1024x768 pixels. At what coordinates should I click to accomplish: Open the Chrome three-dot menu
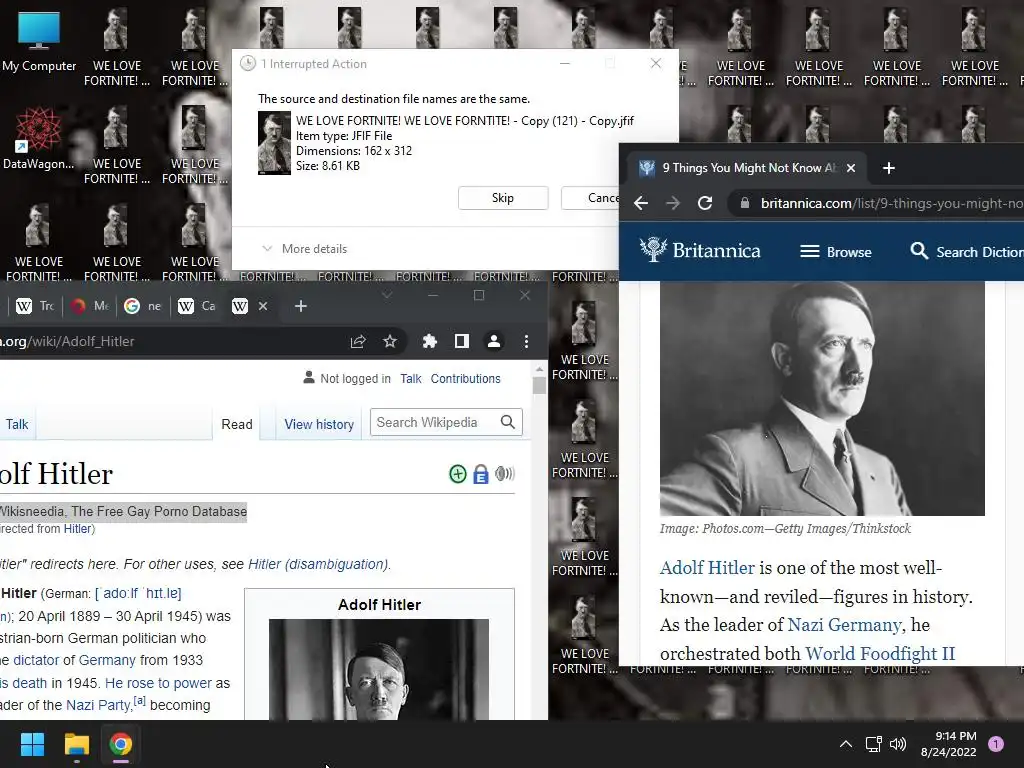[x=526, y=342]
